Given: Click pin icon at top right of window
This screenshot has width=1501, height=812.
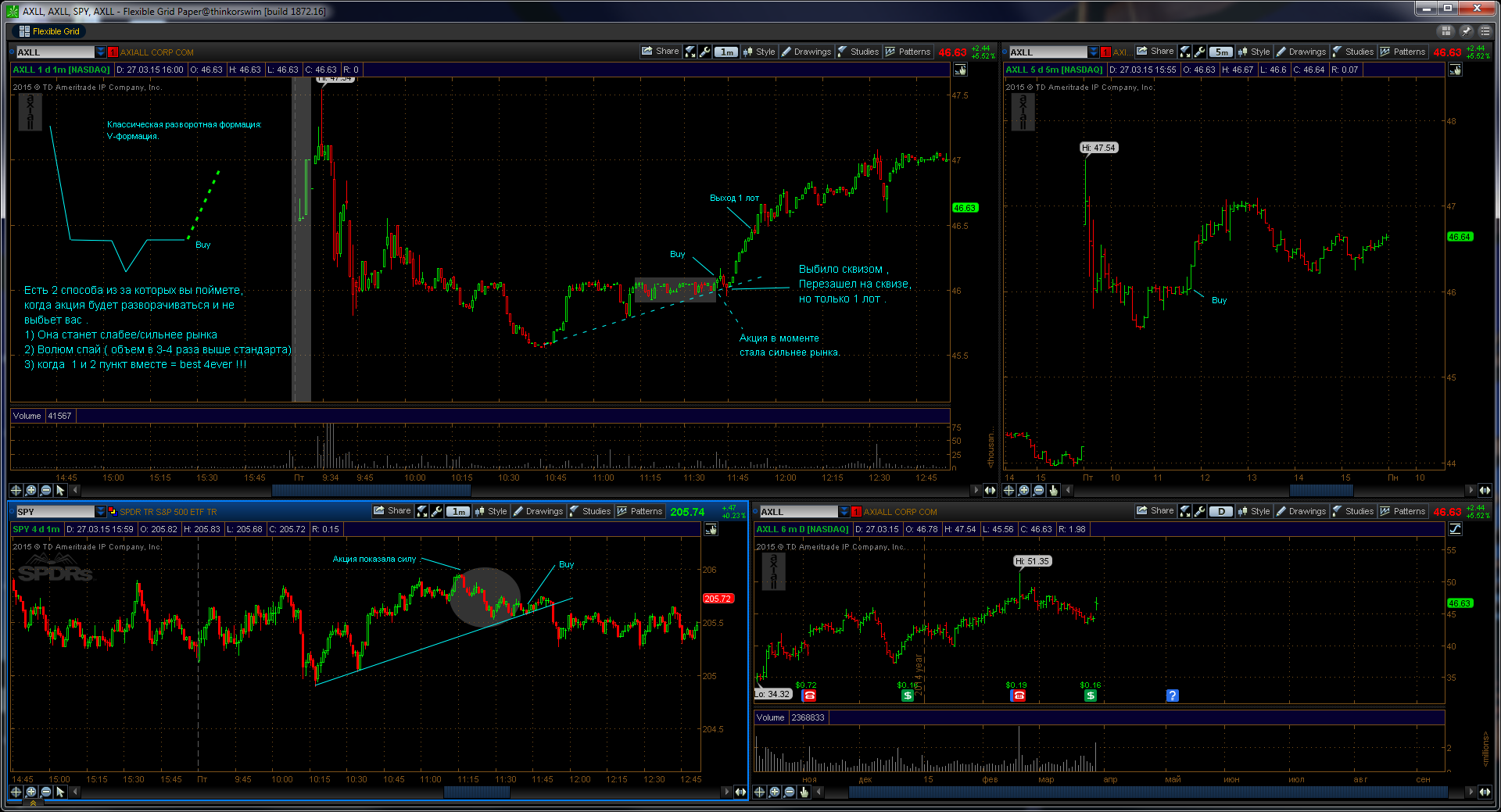Looking at the screenshot, I should [1465, 31].
